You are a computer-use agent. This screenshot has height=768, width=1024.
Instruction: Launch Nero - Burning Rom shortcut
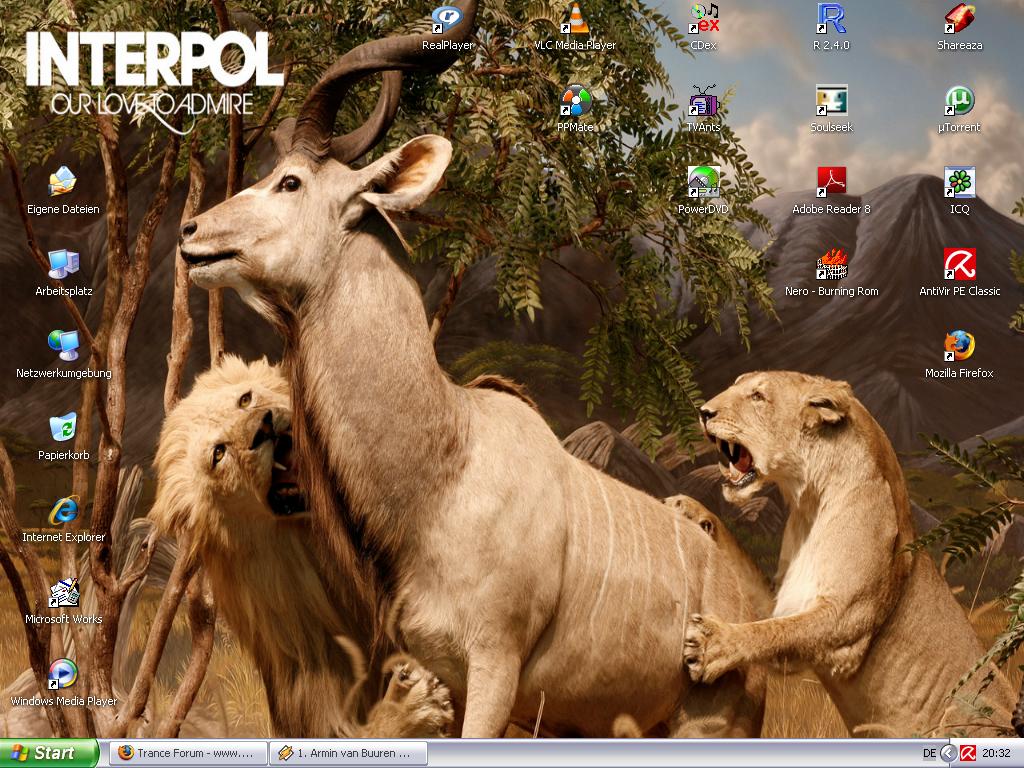(831, 266)
